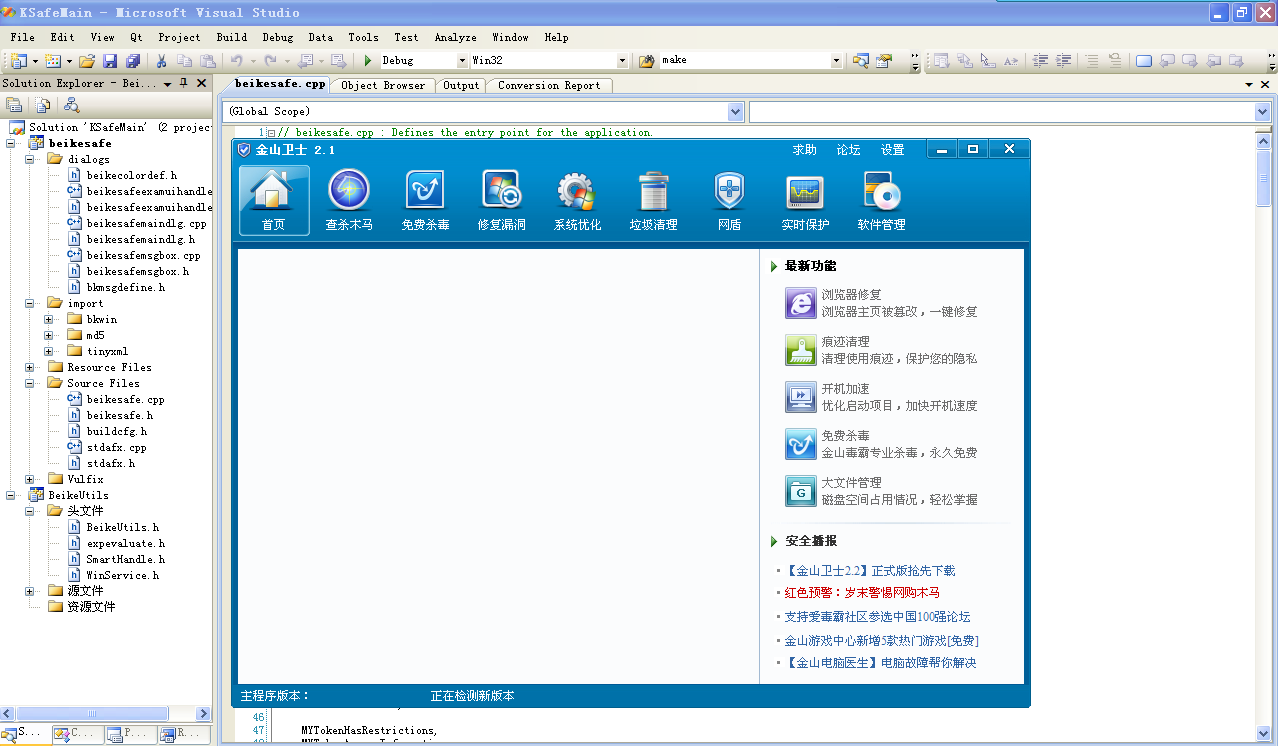Image resolution: width=1278 pixels, height=746 pixels.
Task: Open the 软件管理 software management icon
Action: [881, 191]
